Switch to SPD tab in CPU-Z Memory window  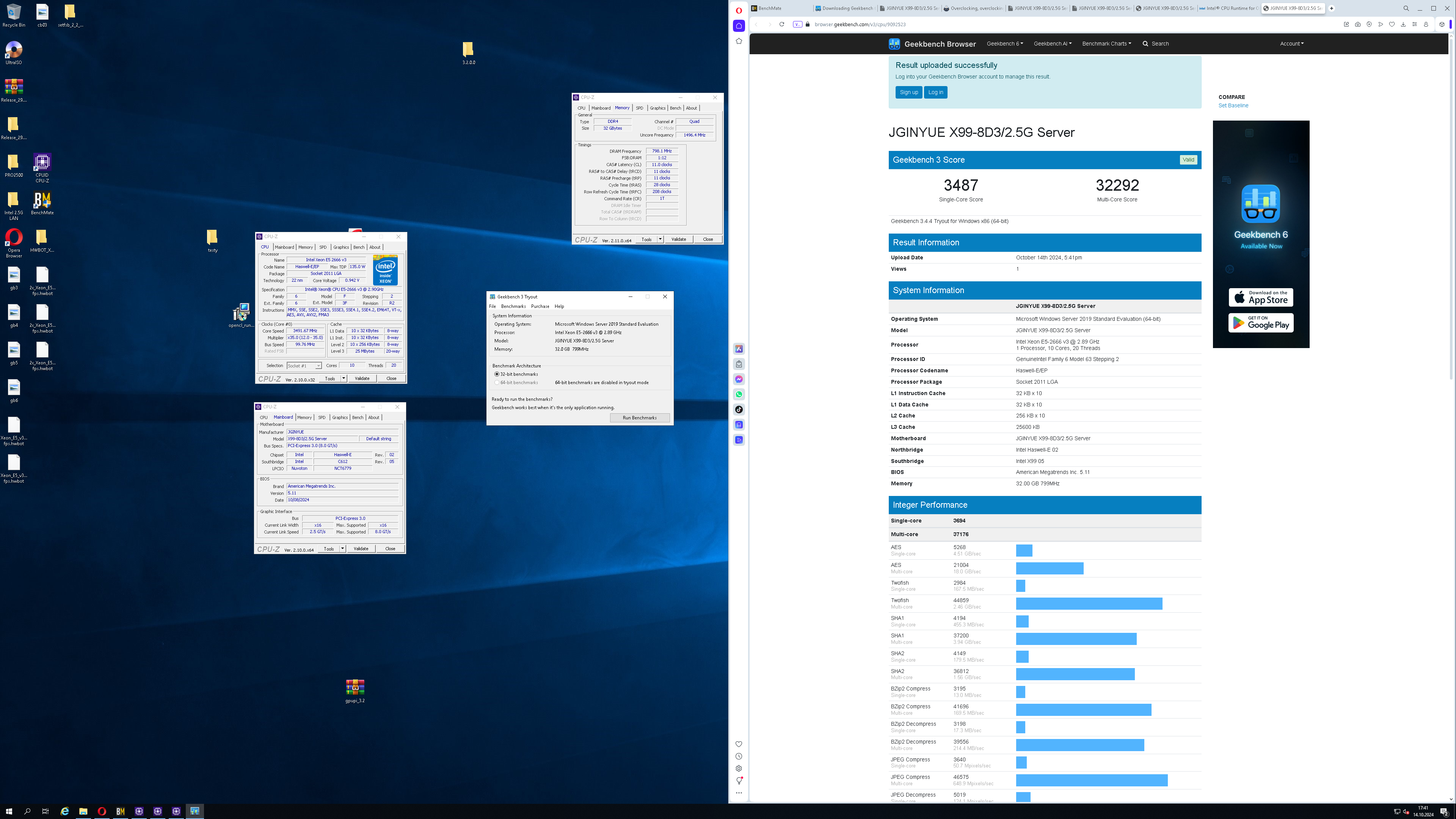pos(639,108)
